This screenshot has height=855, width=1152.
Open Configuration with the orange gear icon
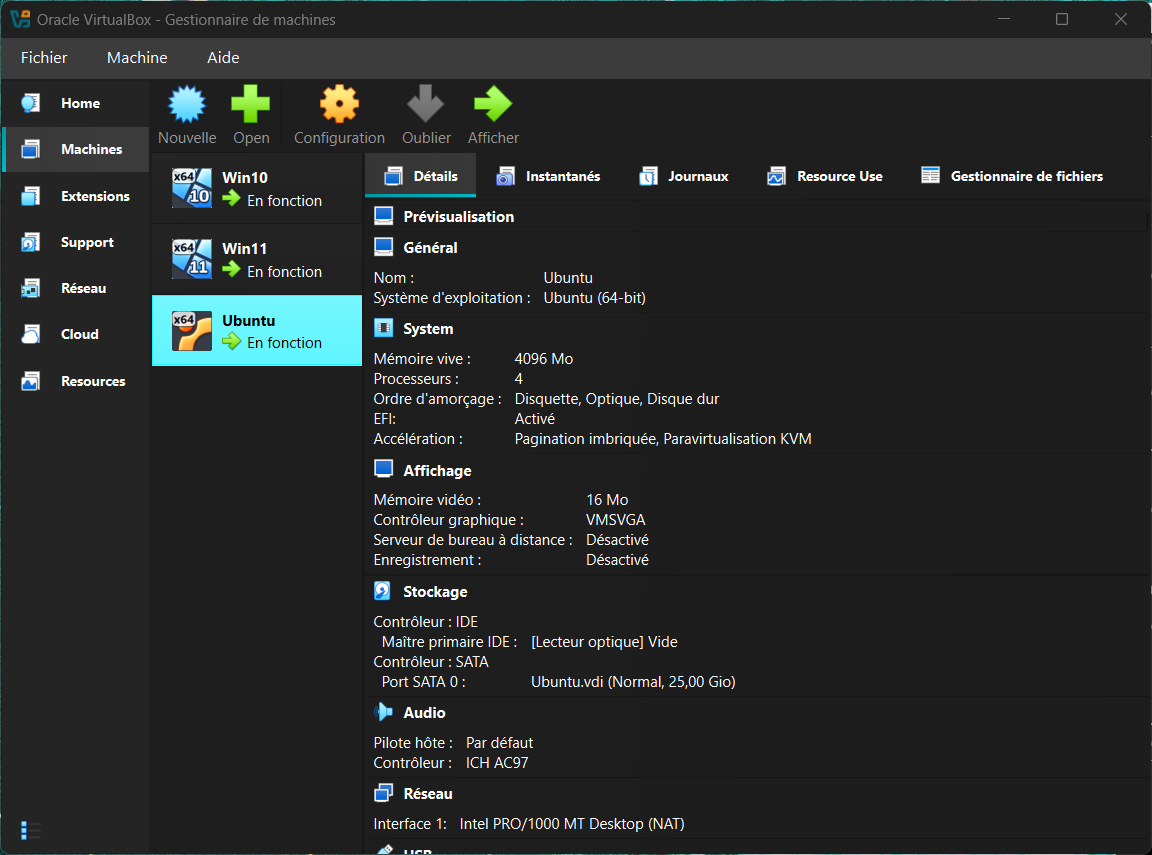point(339,105)
